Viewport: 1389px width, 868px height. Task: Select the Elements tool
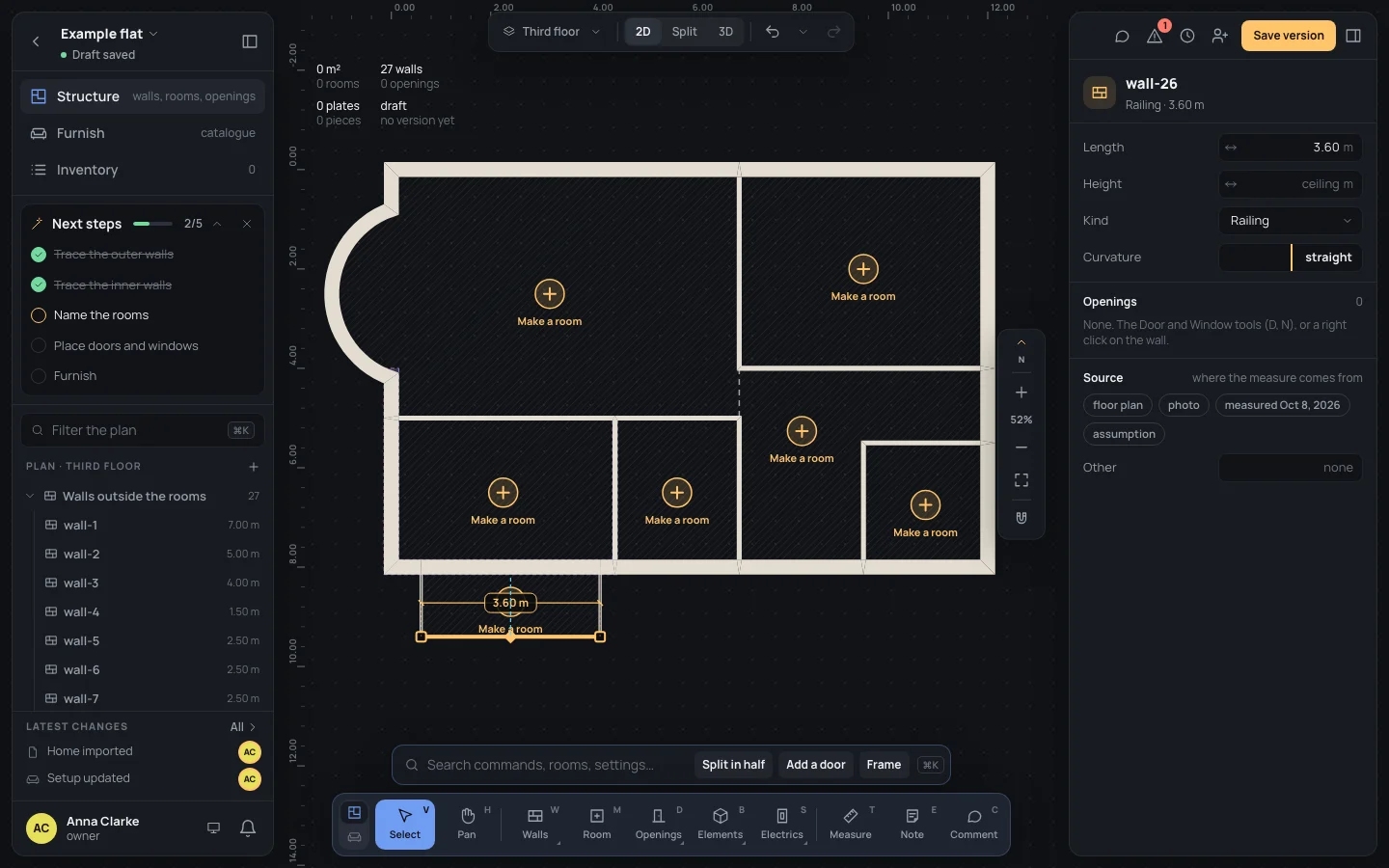[x=721, y=825]
